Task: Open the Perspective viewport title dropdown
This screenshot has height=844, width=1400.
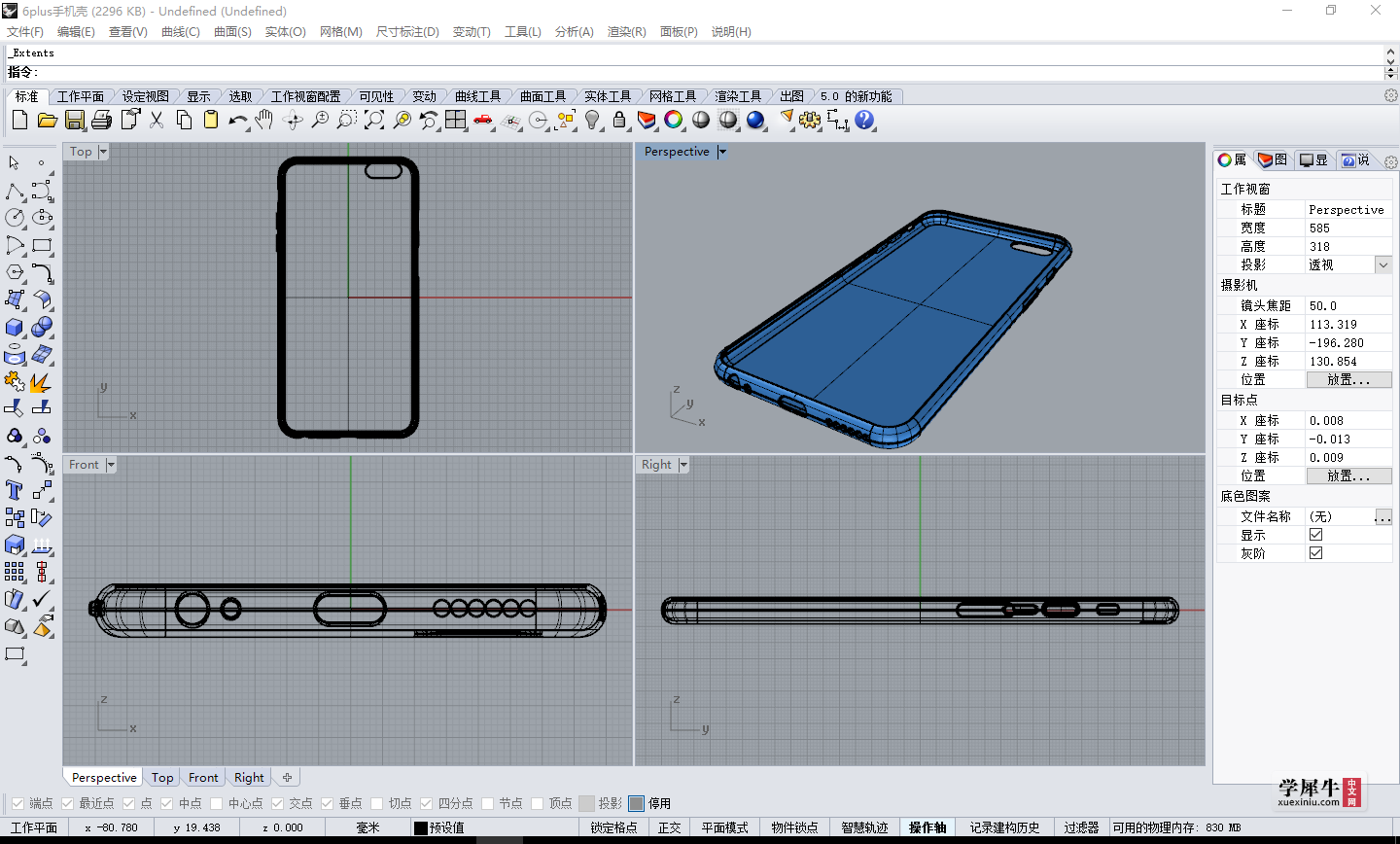Action: pos(722,152)
